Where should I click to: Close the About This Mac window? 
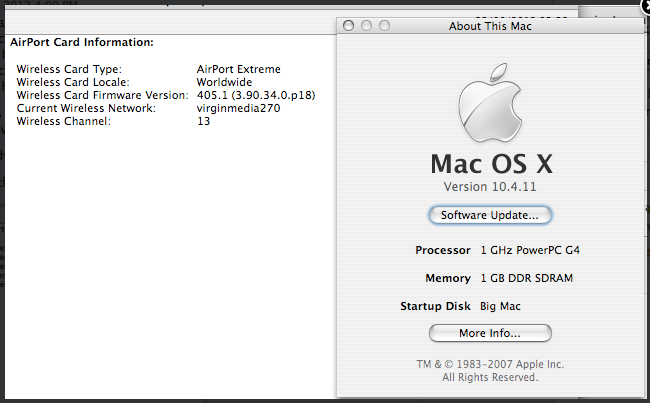(349, 26)
